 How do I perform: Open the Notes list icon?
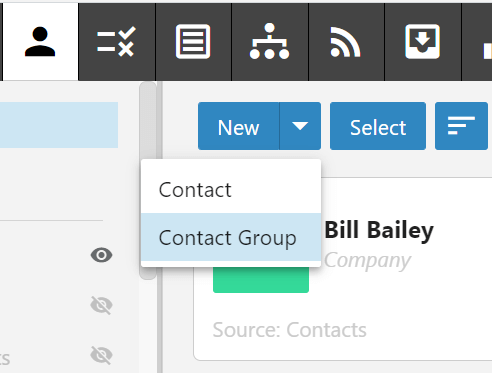pos(193,42)
